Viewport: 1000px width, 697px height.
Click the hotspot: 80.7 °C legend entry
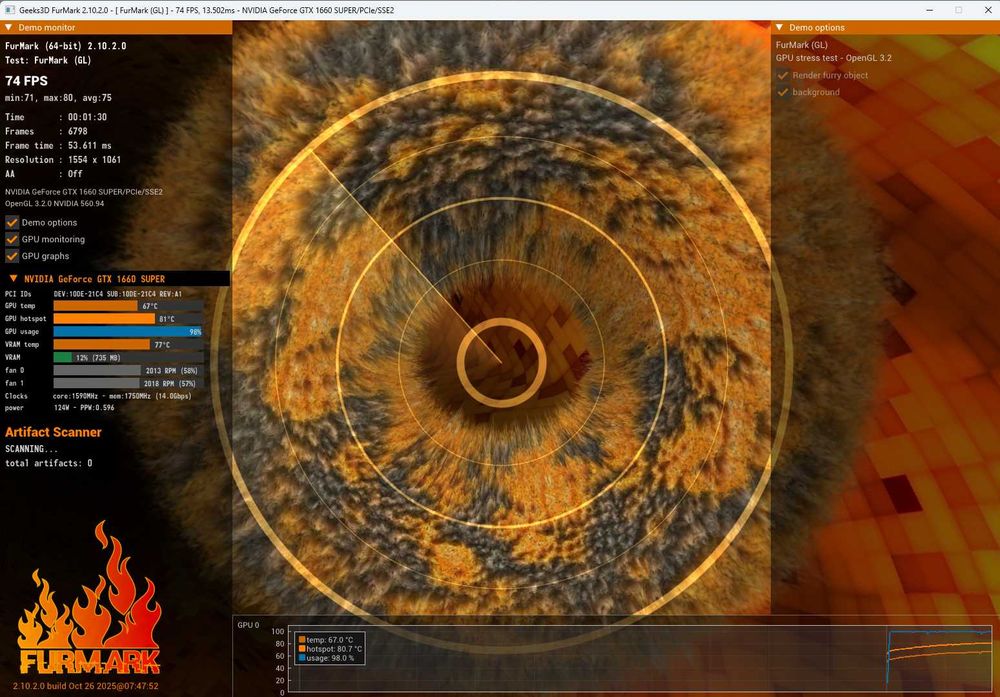pos(330,649)
